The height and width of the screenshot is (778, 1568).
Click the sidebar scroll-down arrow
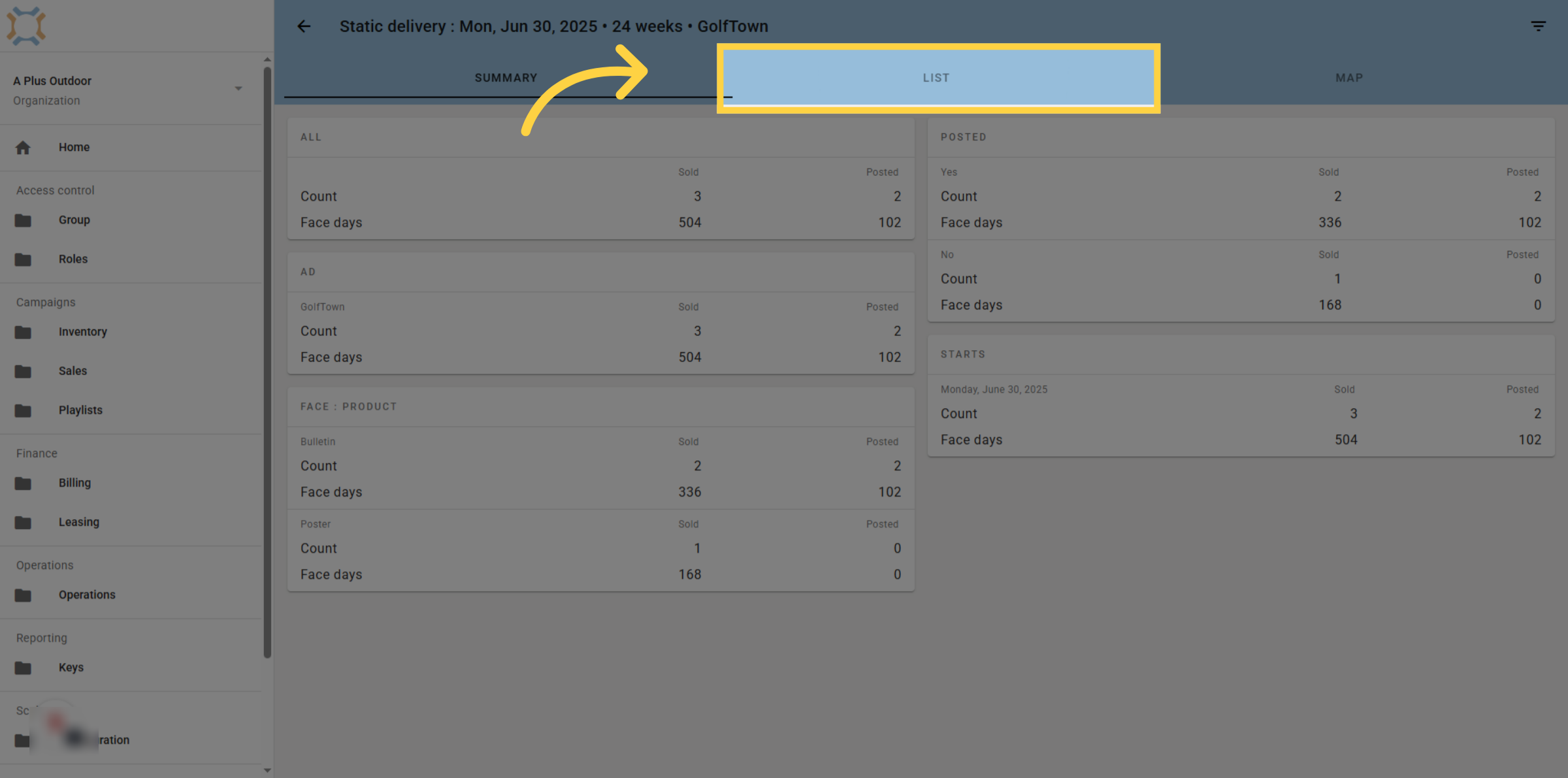[267, 770]
